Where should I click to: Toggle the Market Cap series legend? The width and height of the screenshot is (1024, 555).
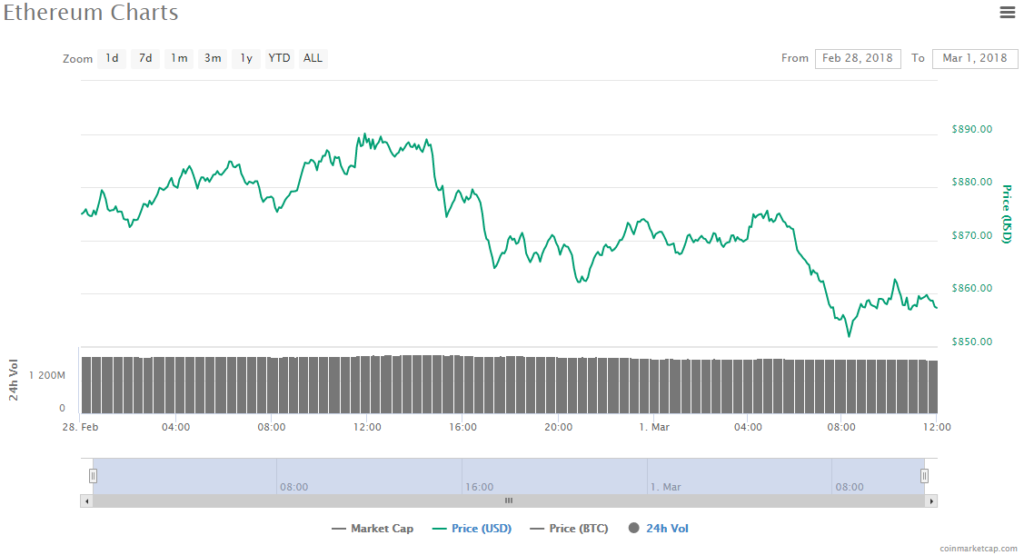[372, 528]
